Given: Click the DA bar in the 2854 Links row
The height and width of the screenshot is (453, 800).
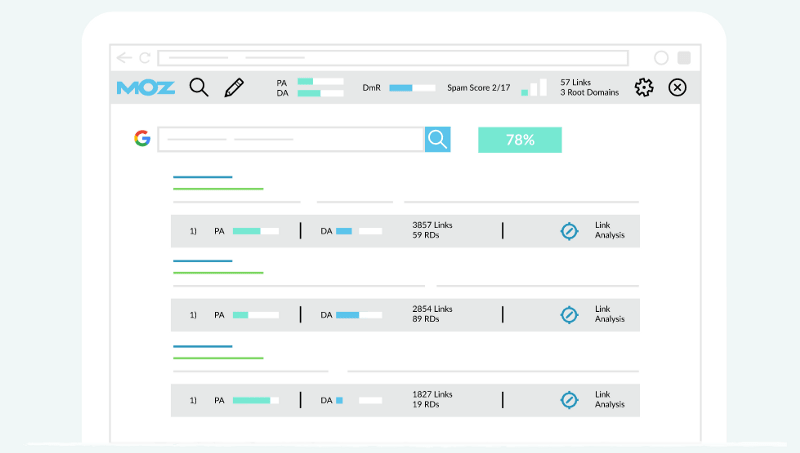Looking at the screenshot, I should point(359,315).
